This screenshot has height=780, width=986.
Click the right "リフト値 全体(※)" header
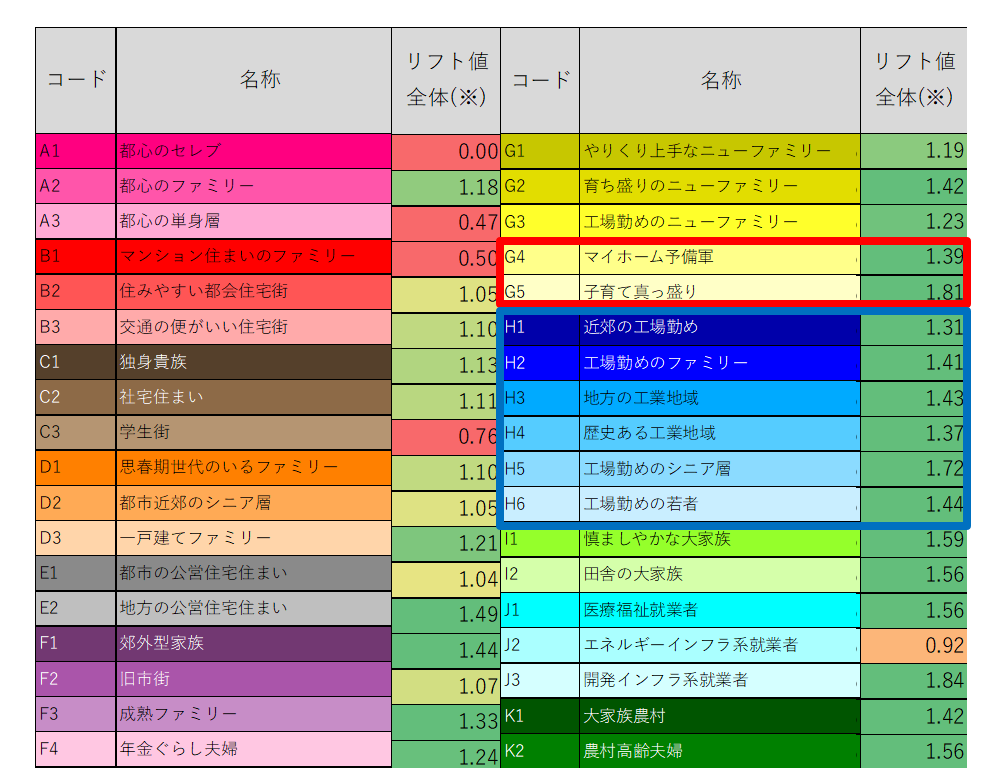tap(913, 80)
